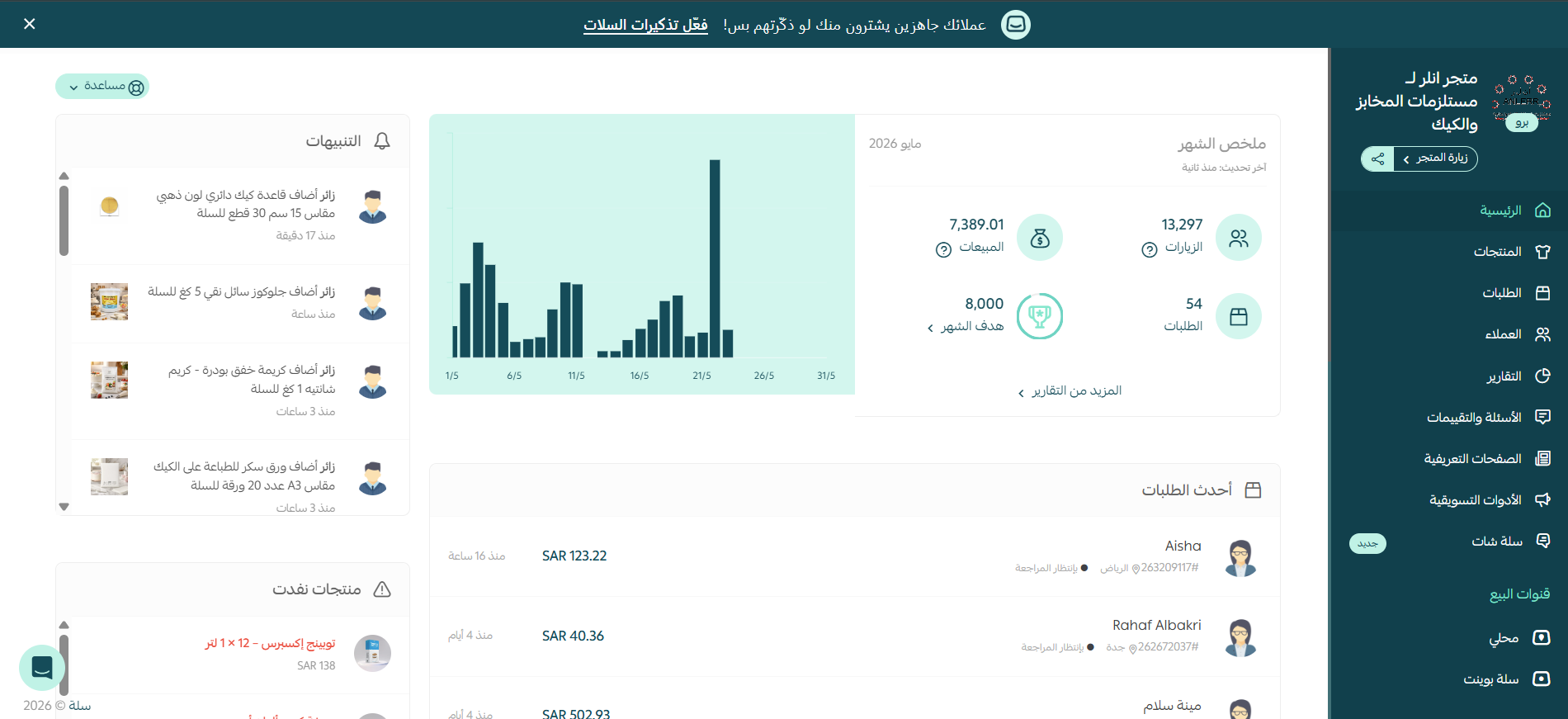Click the محلي channel icon
The width and height of the screenshot is (1568, 719).
click(1541, 637)
